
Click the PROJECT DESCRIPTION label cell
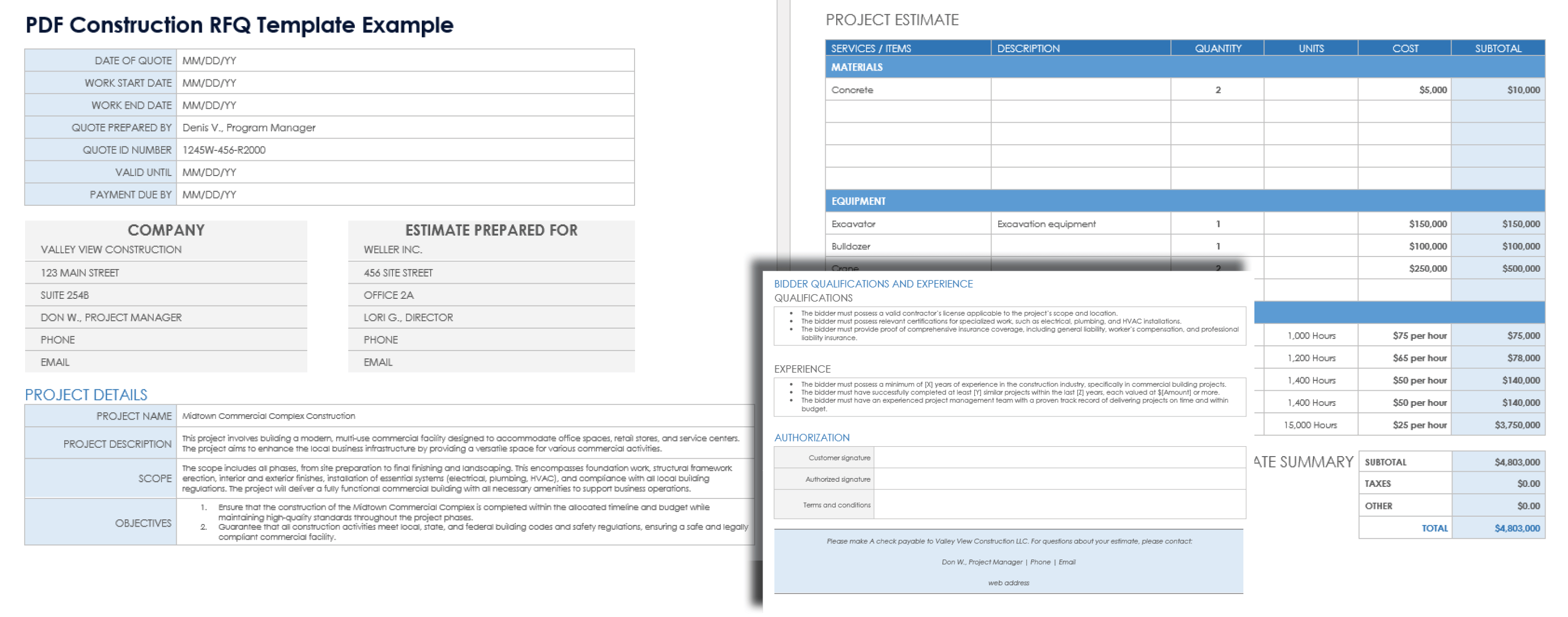100,444
